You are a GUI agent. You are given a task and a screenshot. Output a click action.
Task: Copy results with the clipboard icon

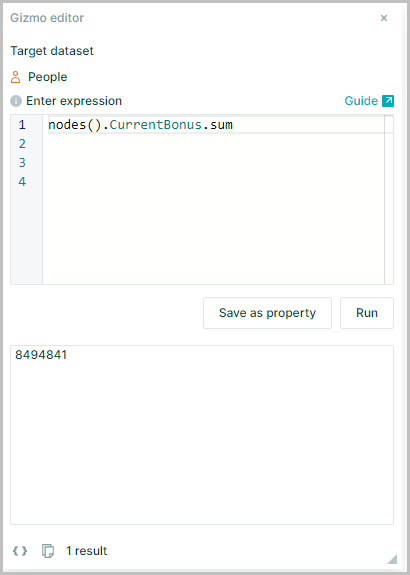coord(48,551)
